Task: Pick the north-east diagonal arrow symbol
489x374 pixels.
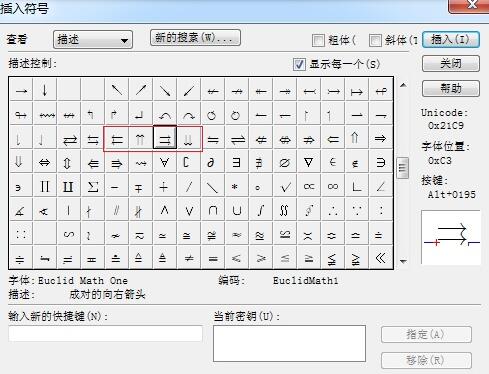Action: 141,90
